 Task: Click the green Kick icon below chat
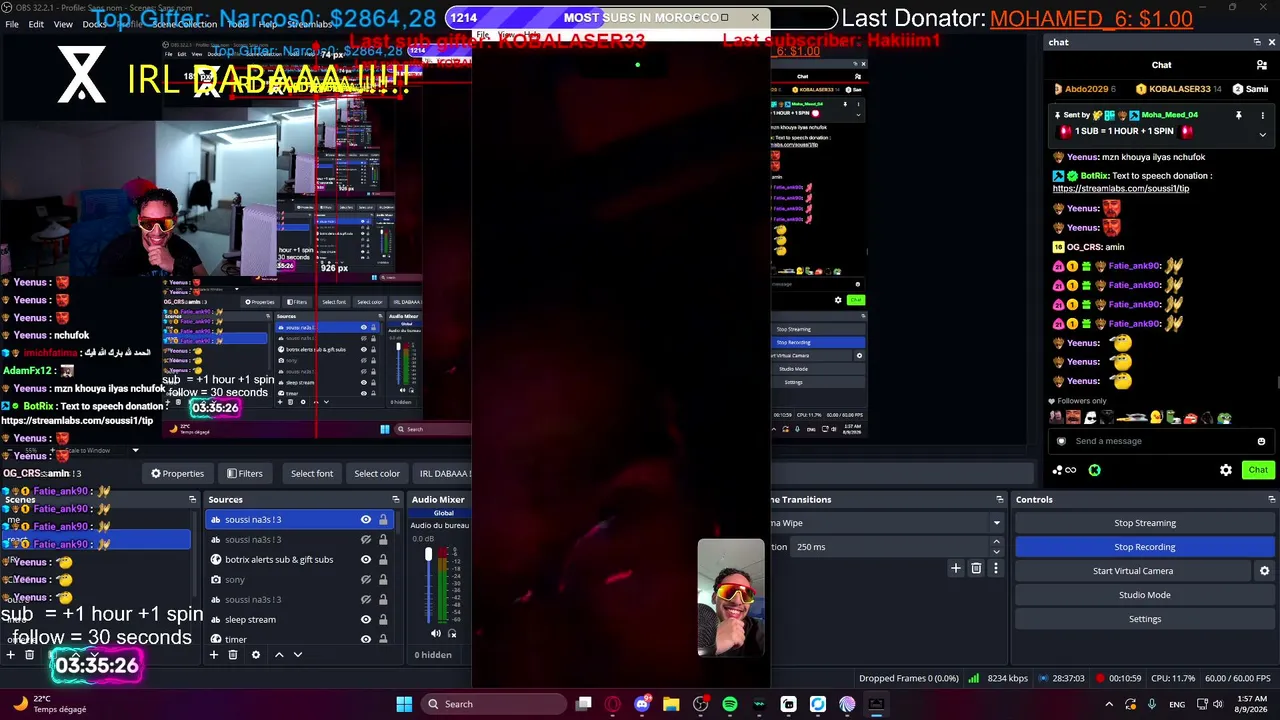pos(1095,470)
